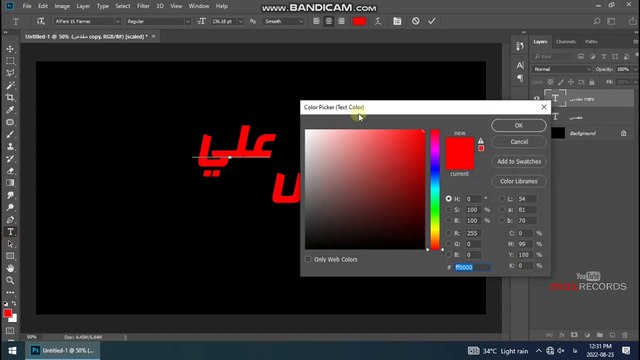This screenshot has width=640, height=360.
Task: Click Cancel in Color Picker
Action: pos(519,142)
